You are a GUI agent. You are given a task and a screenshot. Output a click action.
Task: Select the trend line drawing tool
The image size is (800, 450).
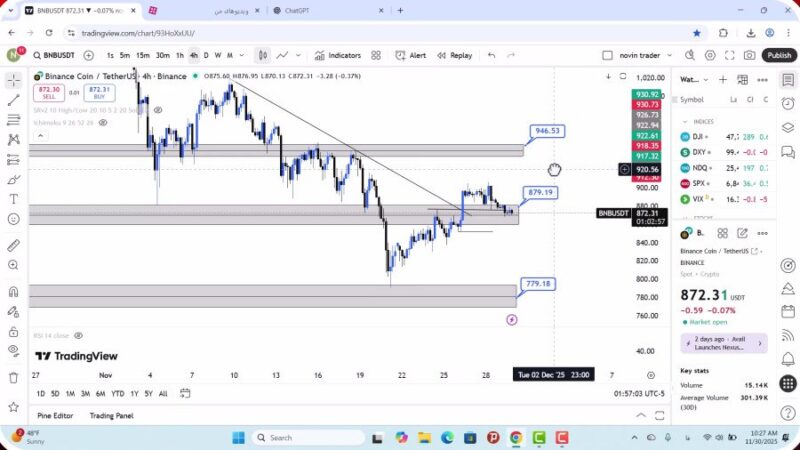tap(13, 100)
